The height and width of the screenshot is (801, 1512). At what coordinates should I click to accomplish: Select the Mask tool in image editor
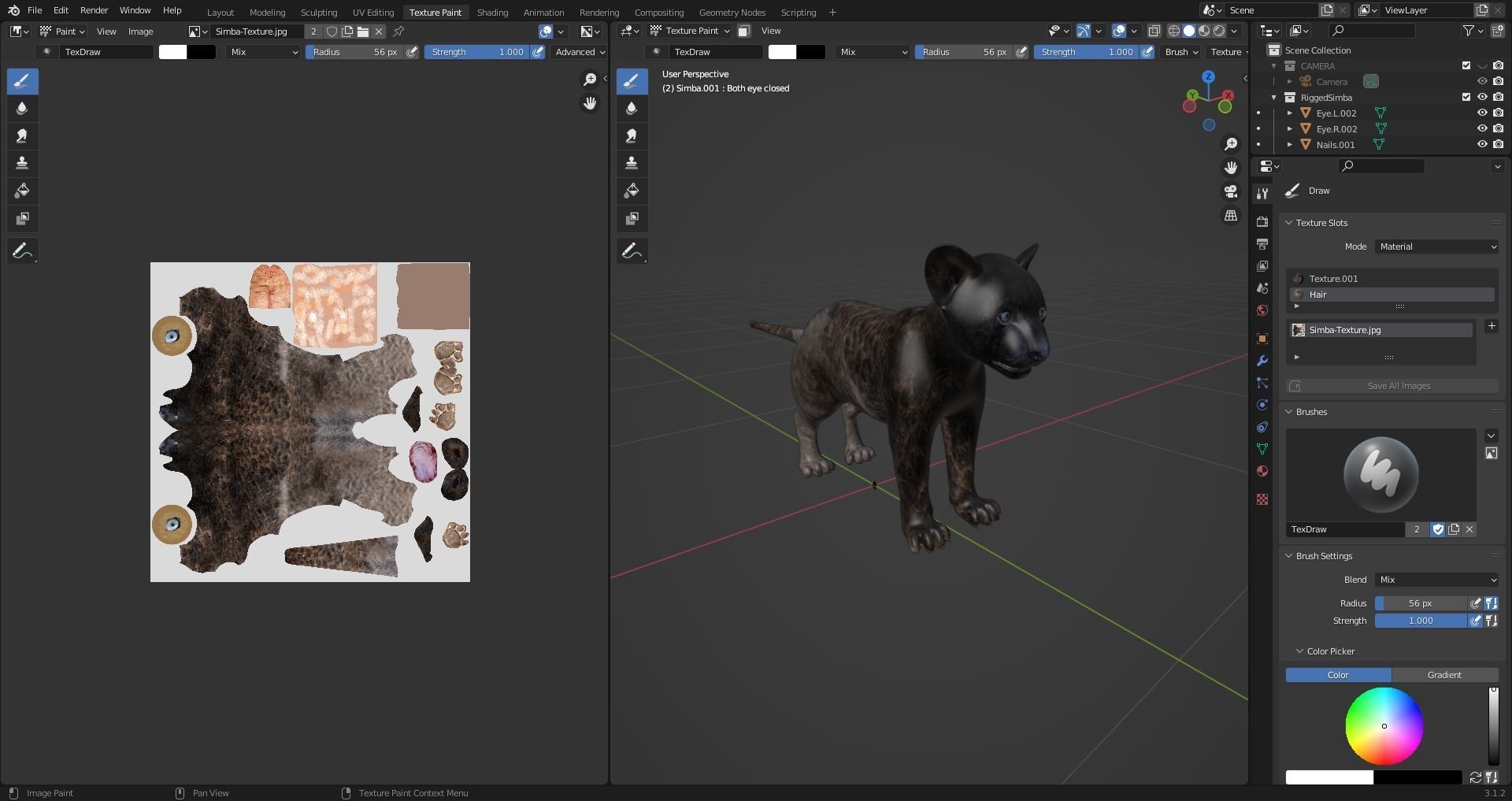click(x=22, y=218)
